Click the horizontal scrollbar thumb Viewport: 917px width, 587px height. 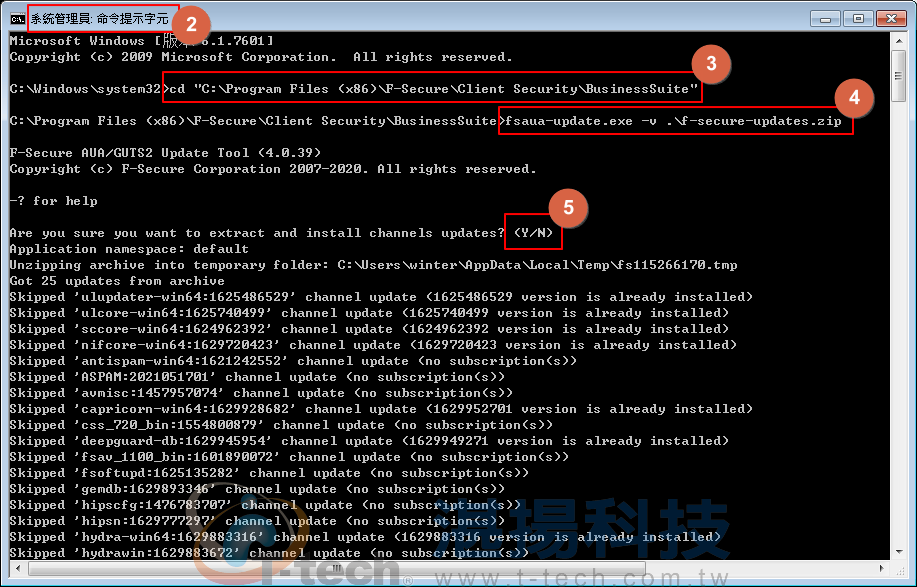pos(337,568)
